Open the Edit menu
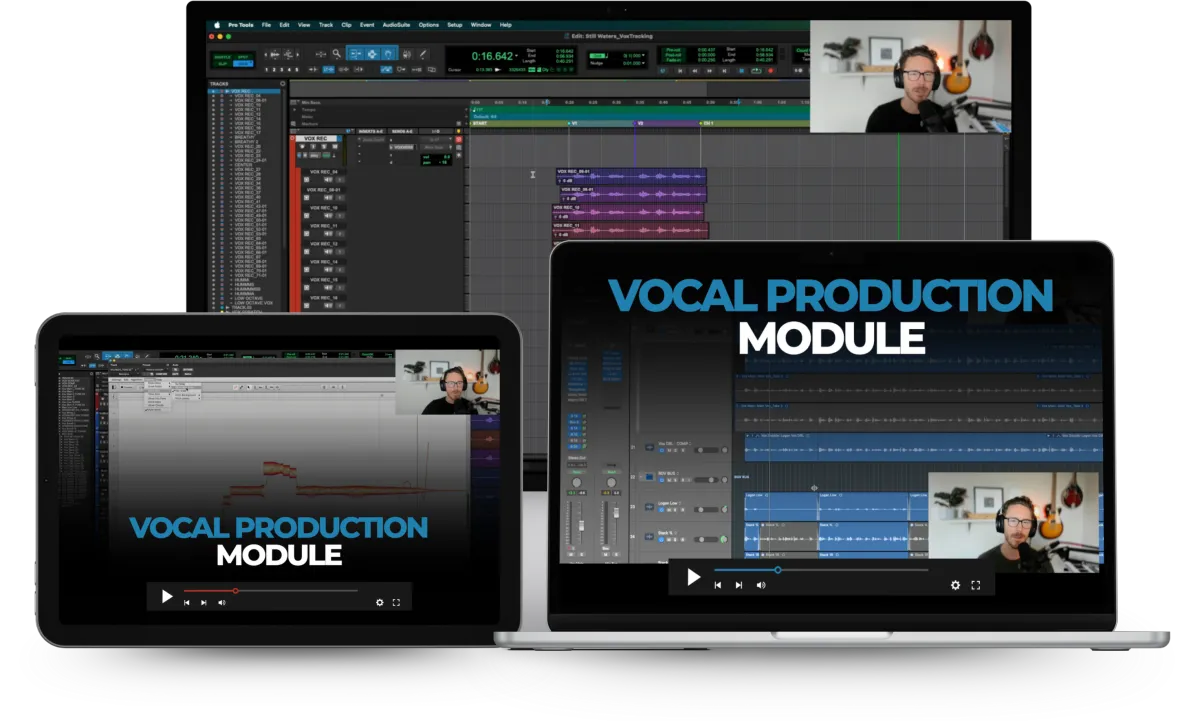Screen dimensions: 1200x721 (x=284, y=25)
